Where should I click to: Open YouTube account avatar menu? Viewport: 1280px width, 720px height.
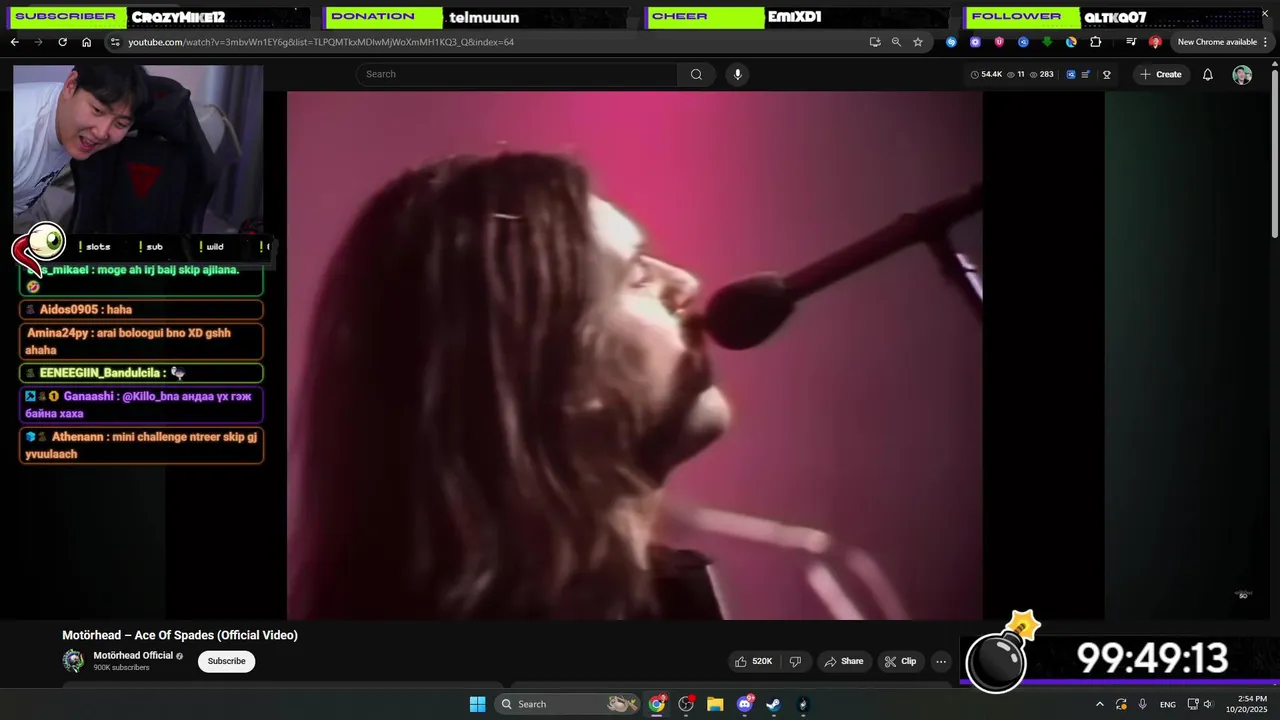[x=1242, y=75]
